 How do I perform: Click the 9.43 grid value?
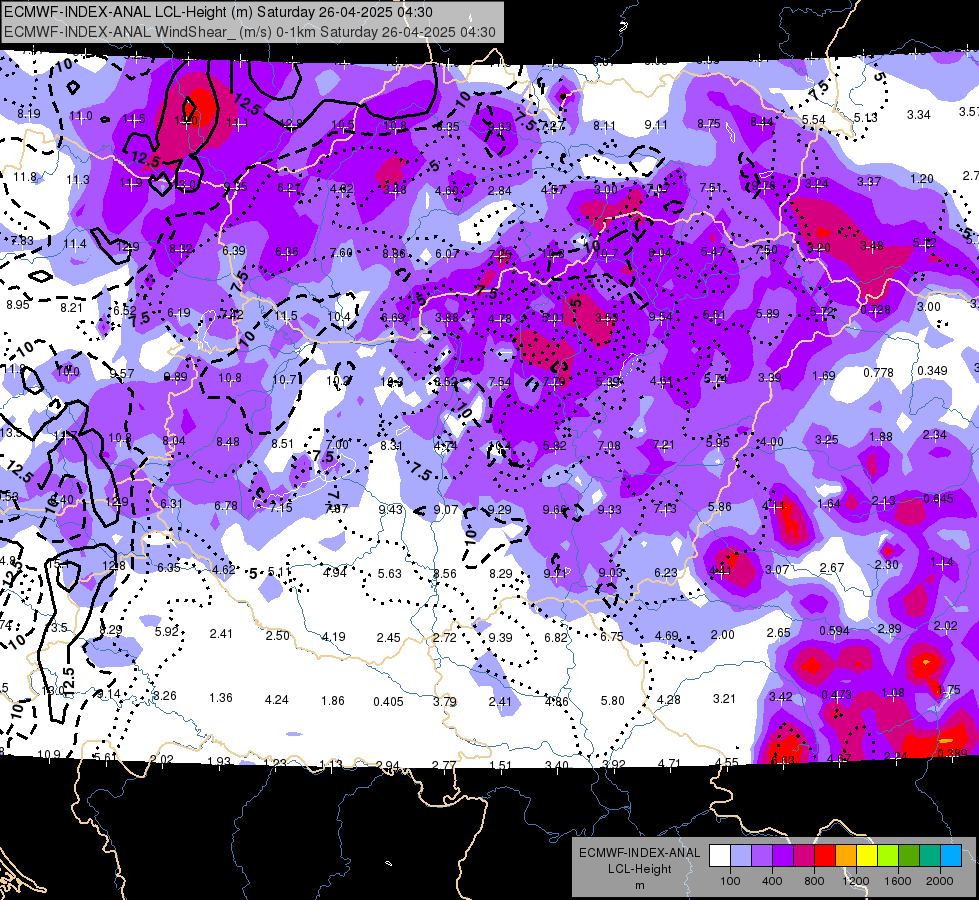(391, 510)
